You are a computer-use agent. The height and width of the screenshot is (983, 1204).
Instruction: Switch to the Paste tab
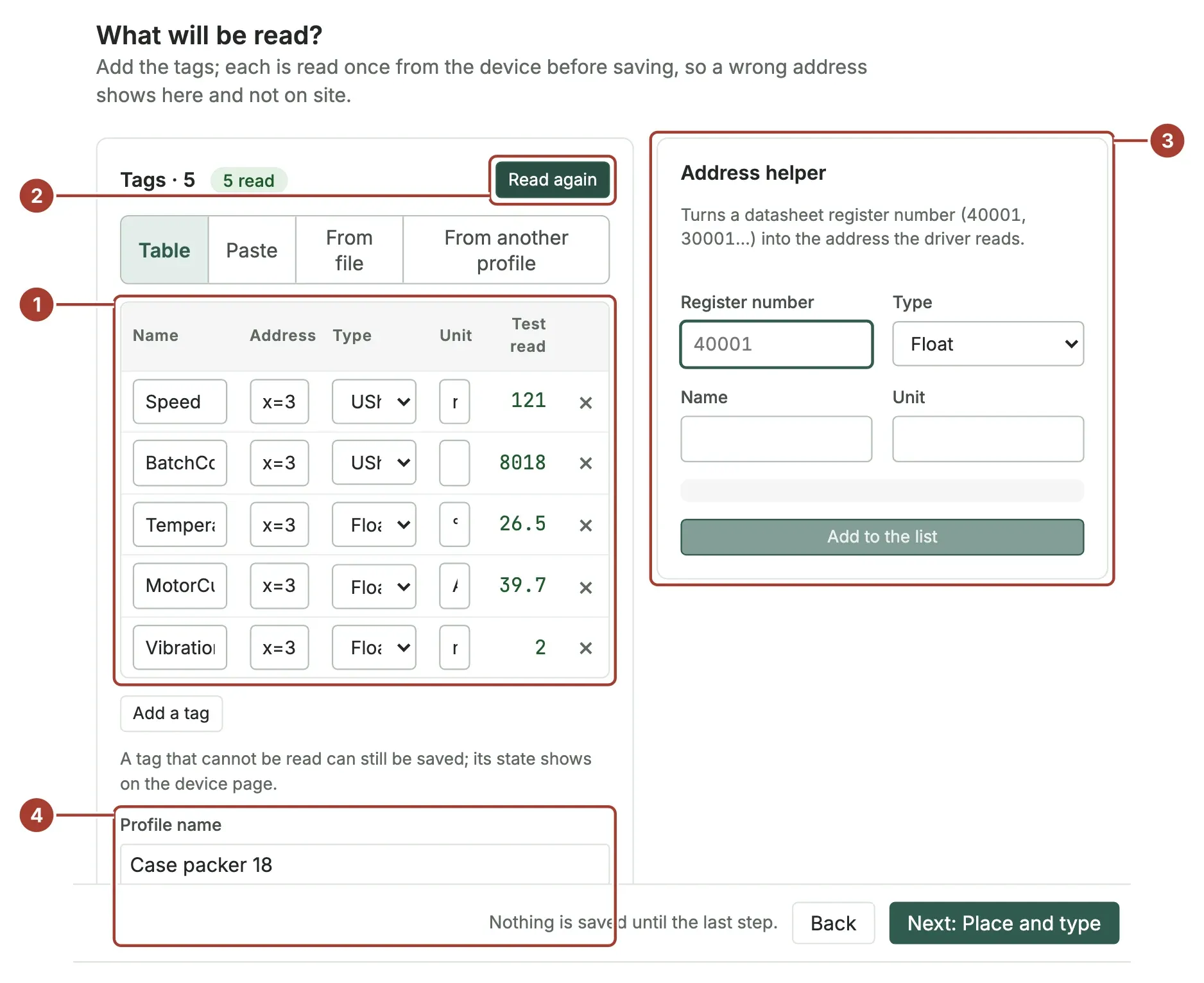click(x=252, y=250)
